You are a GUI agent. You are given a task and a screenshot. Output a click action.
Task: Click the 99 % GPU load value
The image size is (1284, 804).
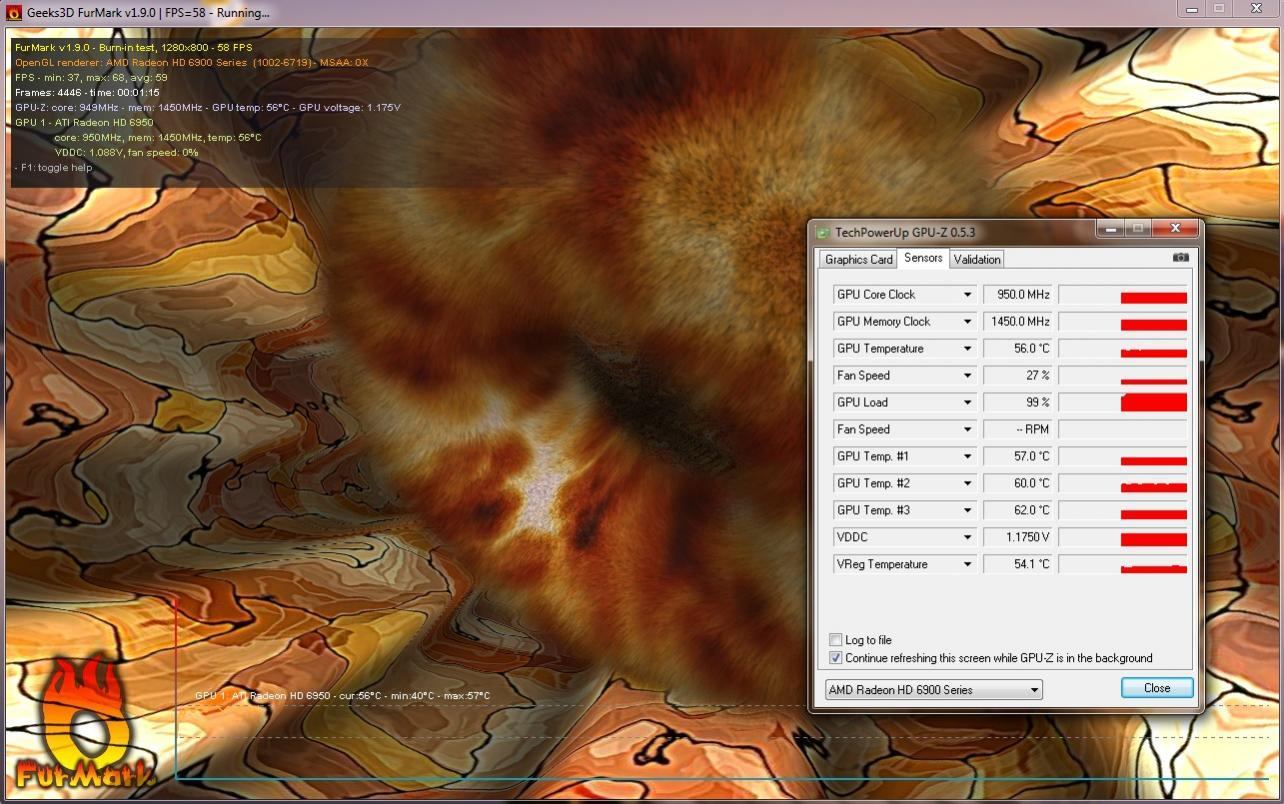point(1018,403)
